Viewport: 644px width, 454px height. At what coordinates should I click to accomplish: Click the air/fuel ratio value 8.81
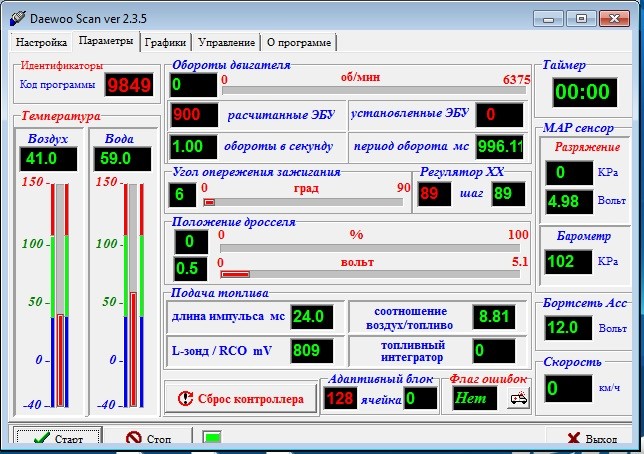tap(494, 317)
